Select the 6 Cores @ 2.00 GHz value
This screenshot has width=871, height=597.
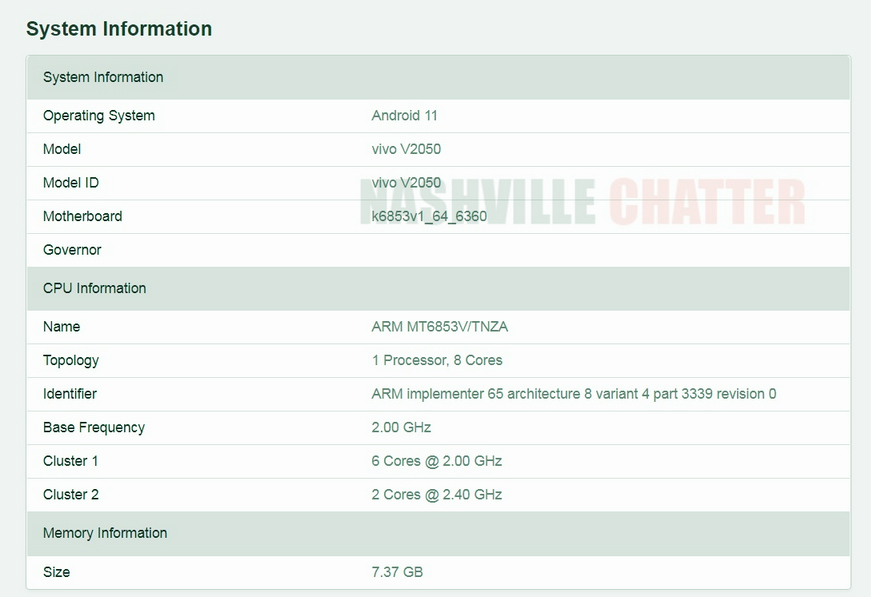click(x=436, y=461)
